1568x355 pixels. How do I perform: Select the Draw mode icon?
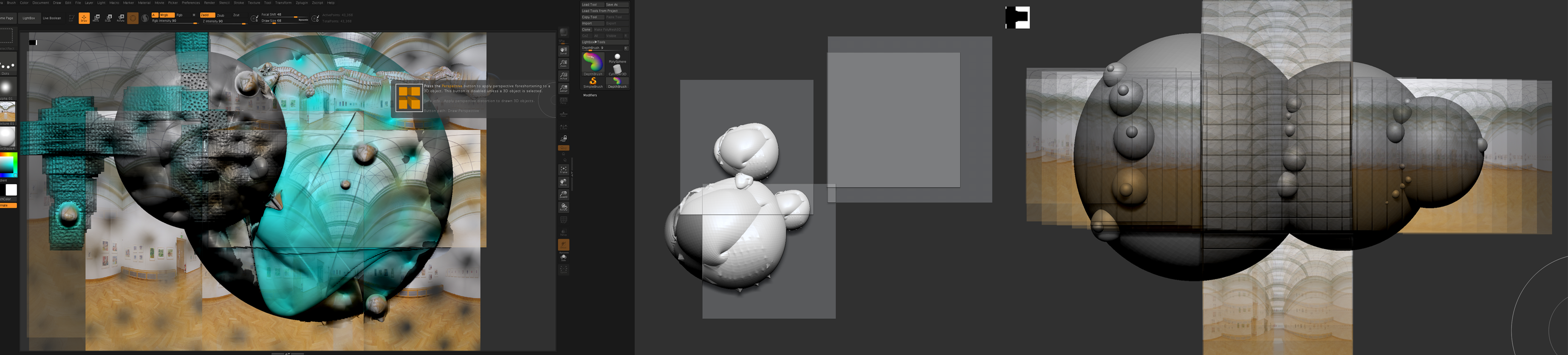click(x=84, y=18)
